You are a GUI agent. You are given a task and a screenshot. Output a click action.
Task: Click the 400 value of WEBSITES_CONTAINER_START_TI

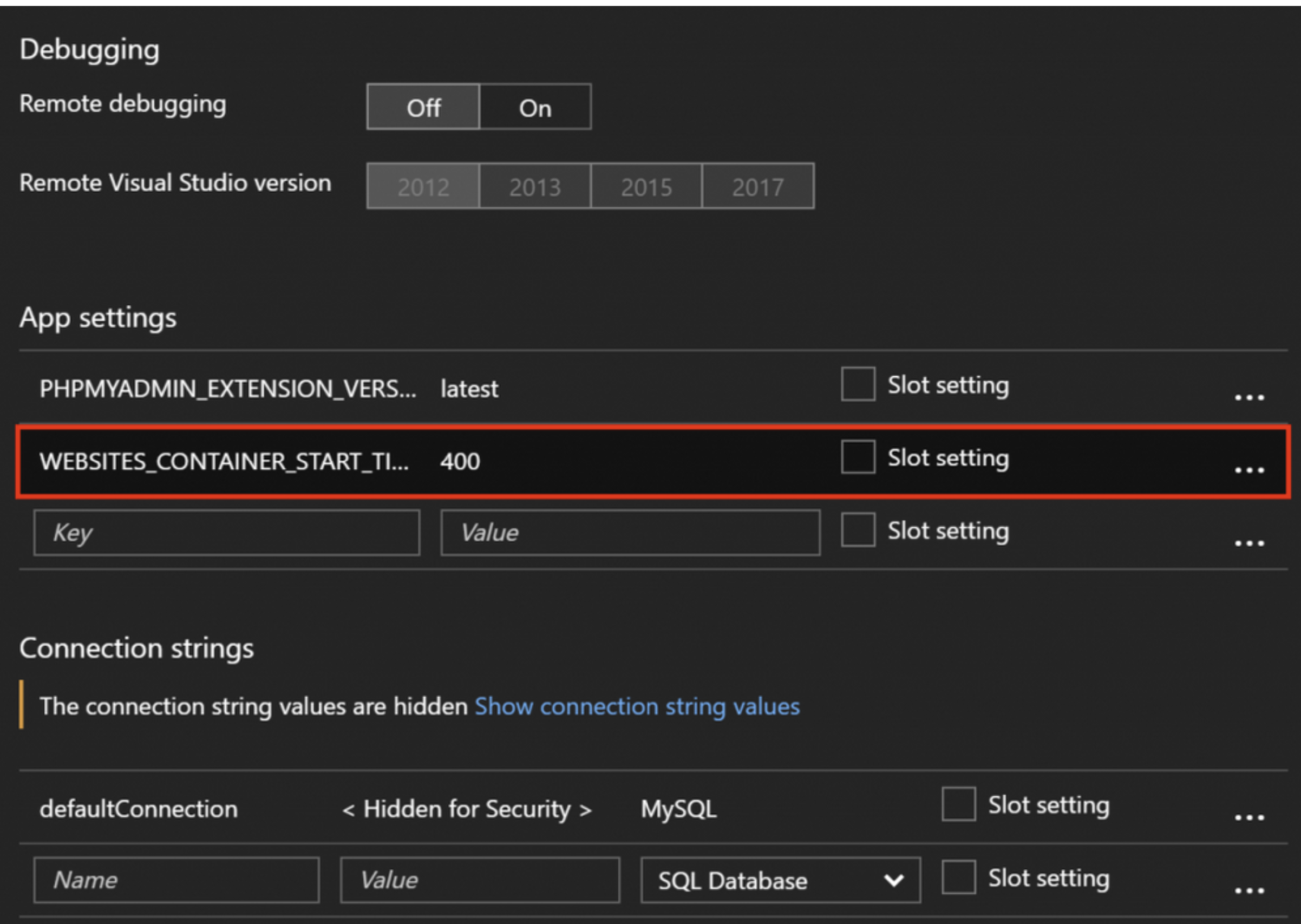[x=460, y=461]
